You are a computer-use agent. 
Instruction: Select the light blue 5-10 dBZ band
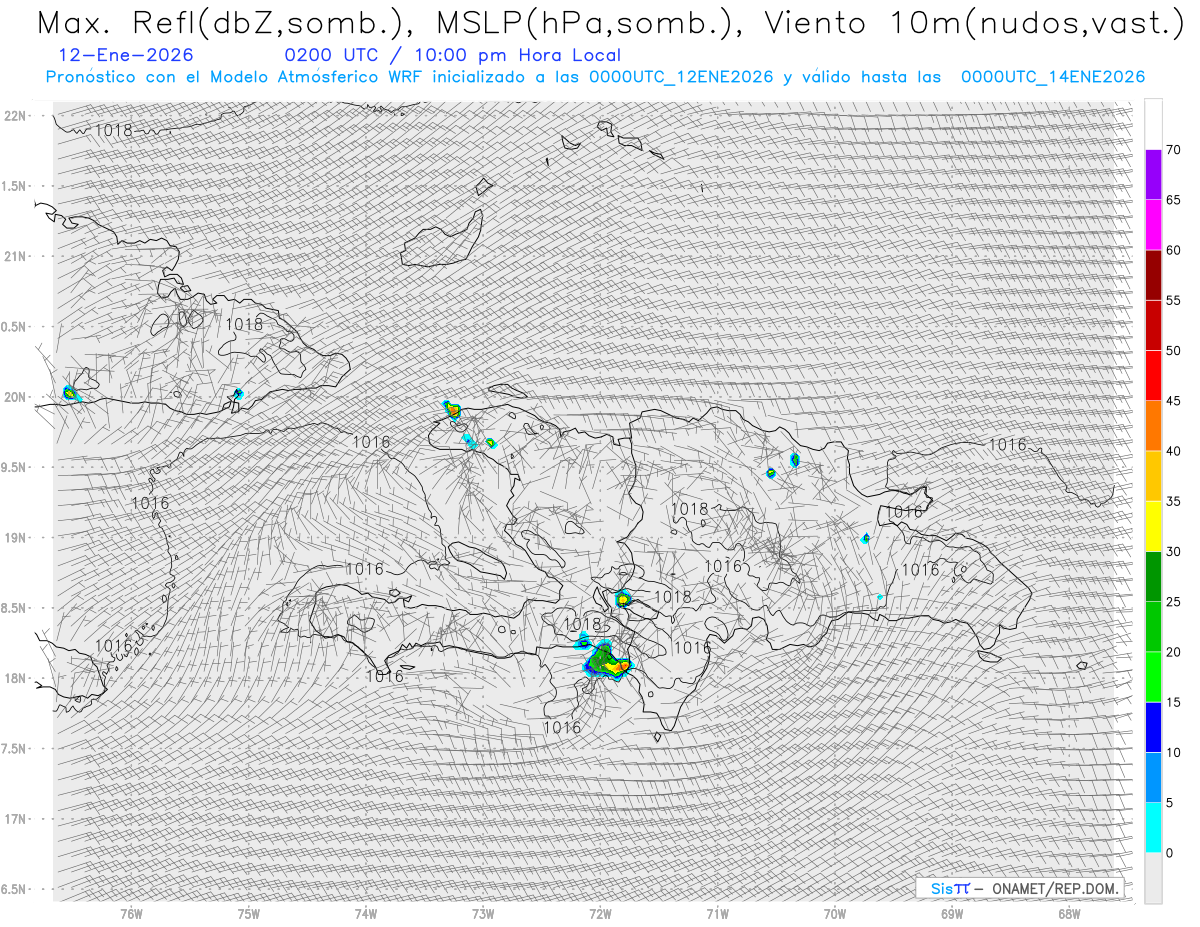point(1153,777)
